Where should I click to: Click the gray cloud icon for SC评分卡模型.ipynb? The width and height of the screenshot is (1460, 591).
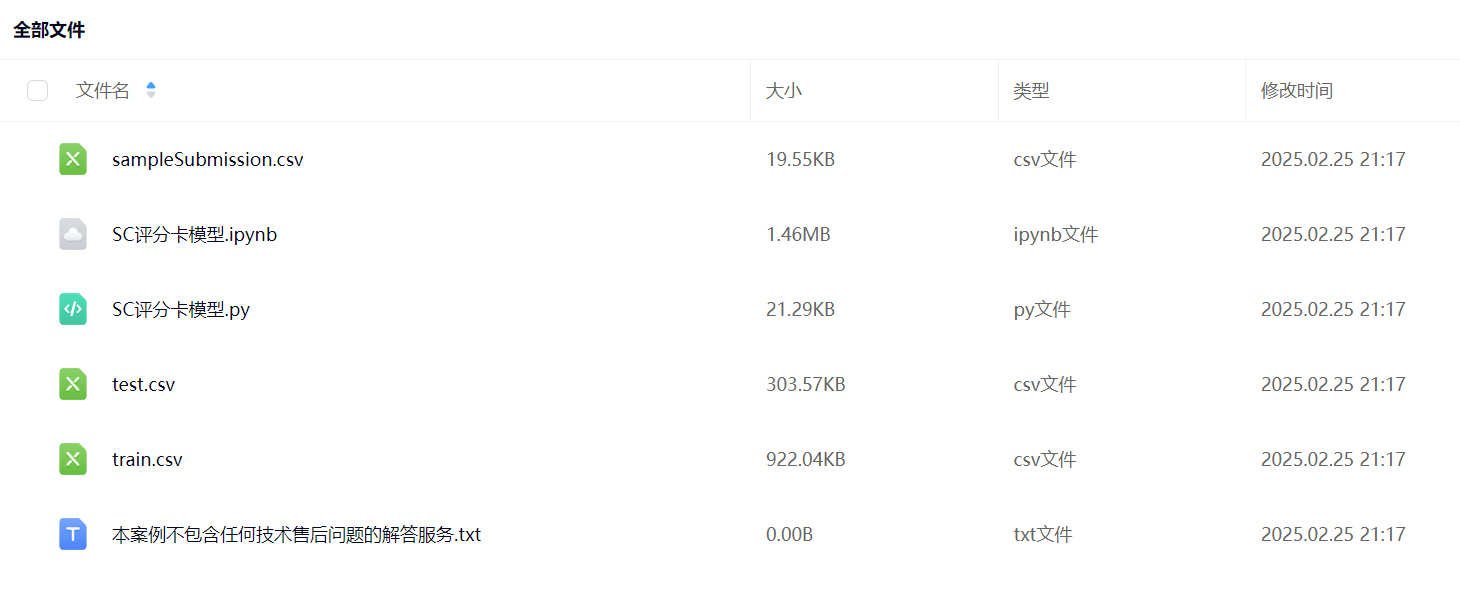pos(73,234)
